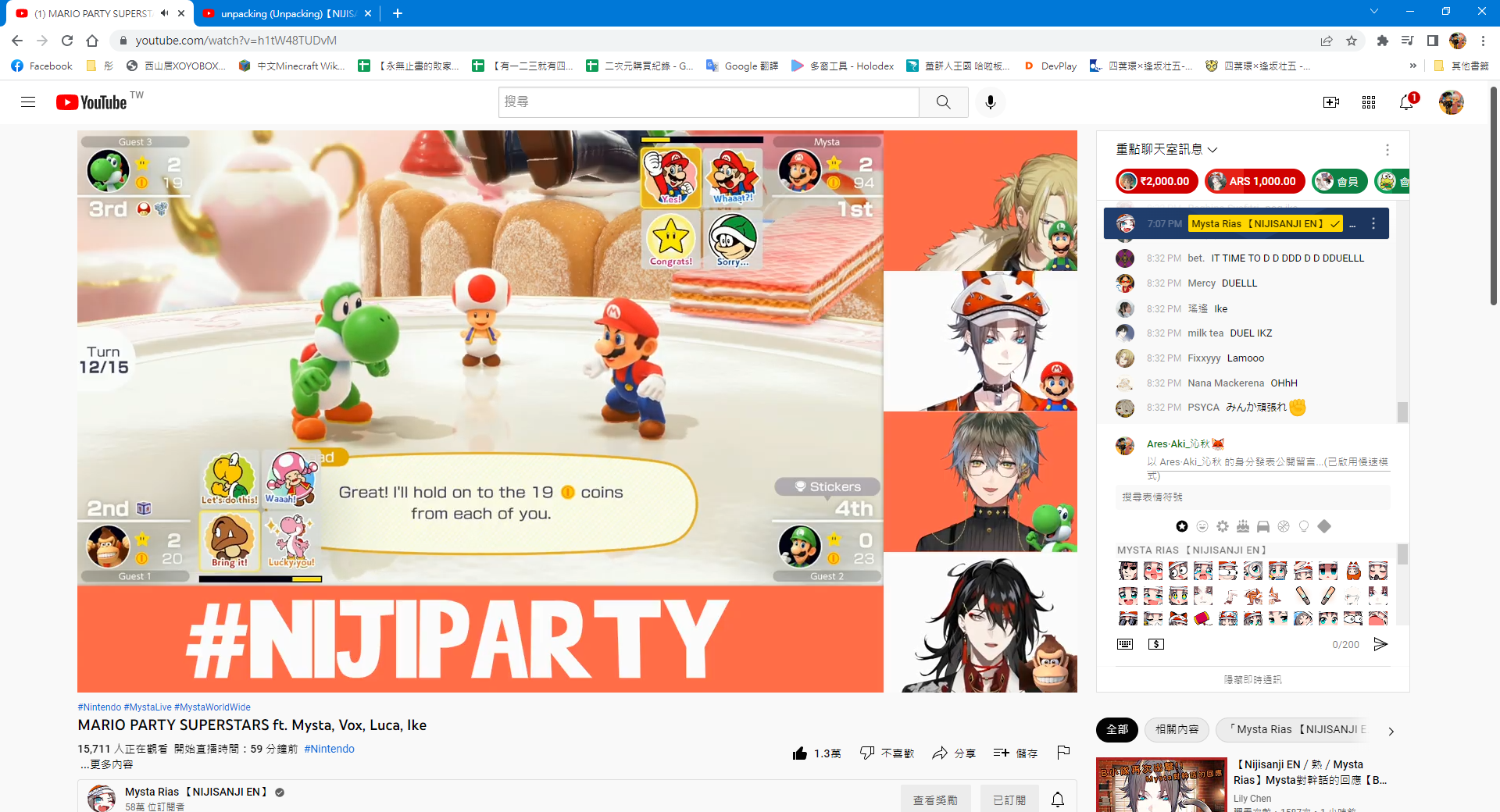
Task: Click the search magnifier button
Action: pyautogui.click(x=944, y=102)
